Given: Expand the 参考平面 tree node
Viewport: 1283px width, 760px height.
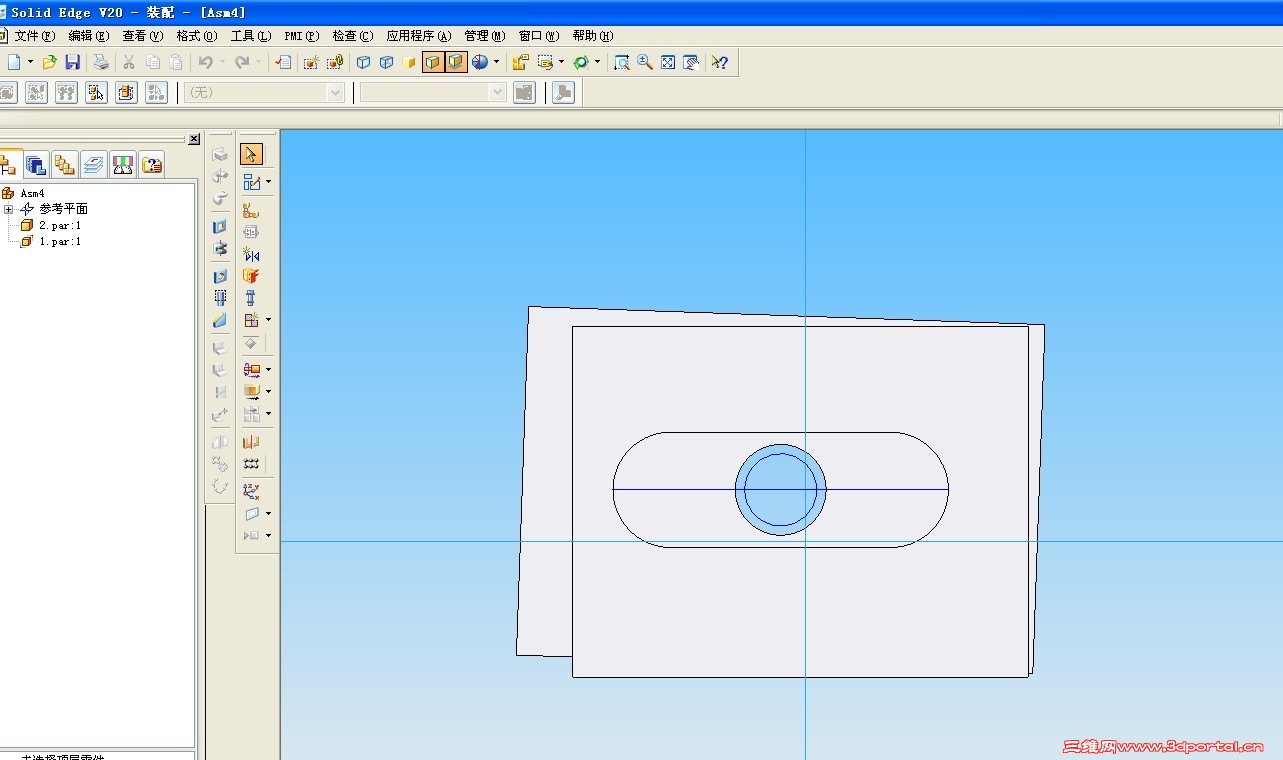Looking at the screenshot, I should tap(9, 209).
